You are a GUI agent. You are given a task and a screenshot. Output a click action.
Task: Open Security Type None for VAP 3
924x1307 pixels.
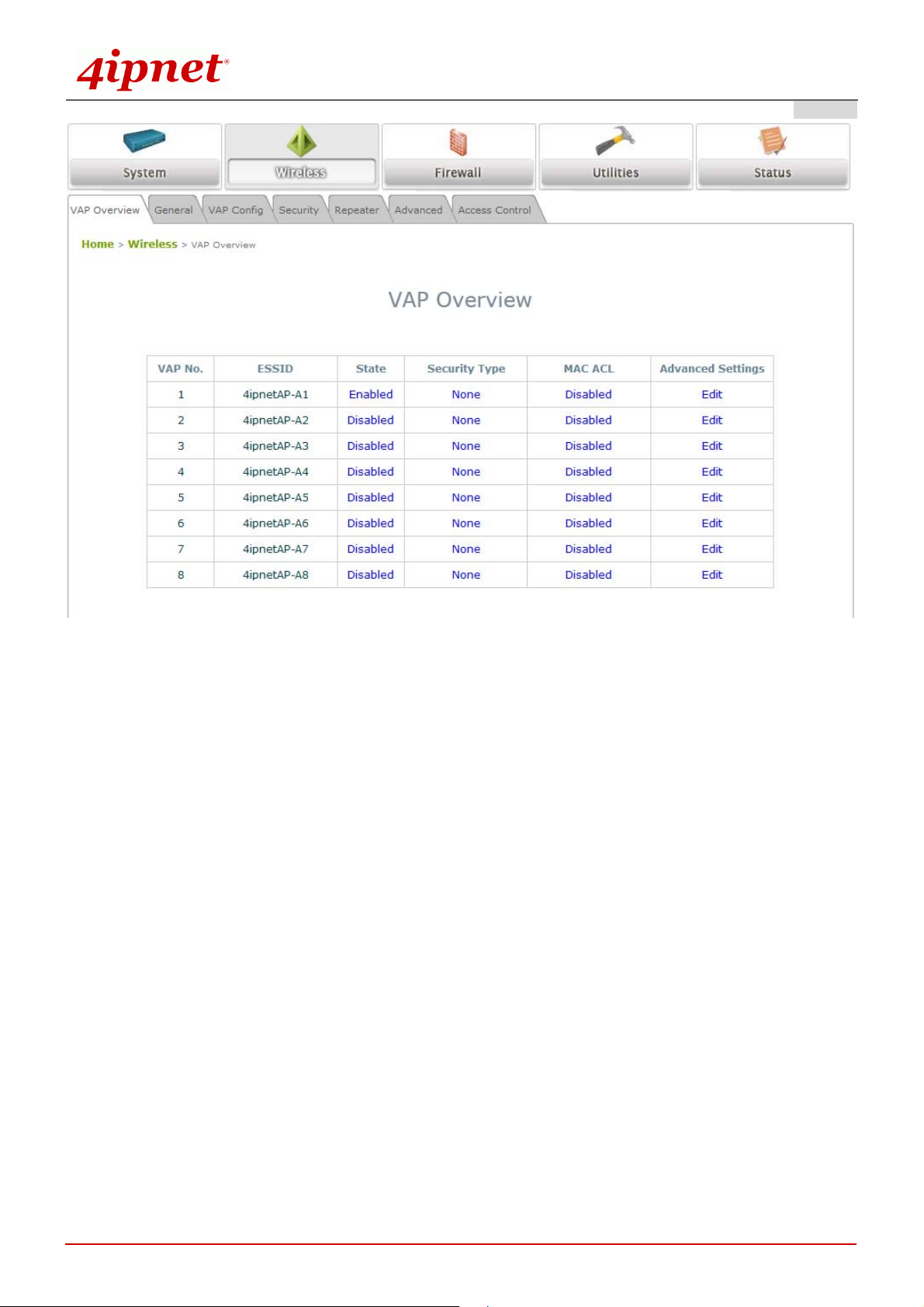point(466,446)
